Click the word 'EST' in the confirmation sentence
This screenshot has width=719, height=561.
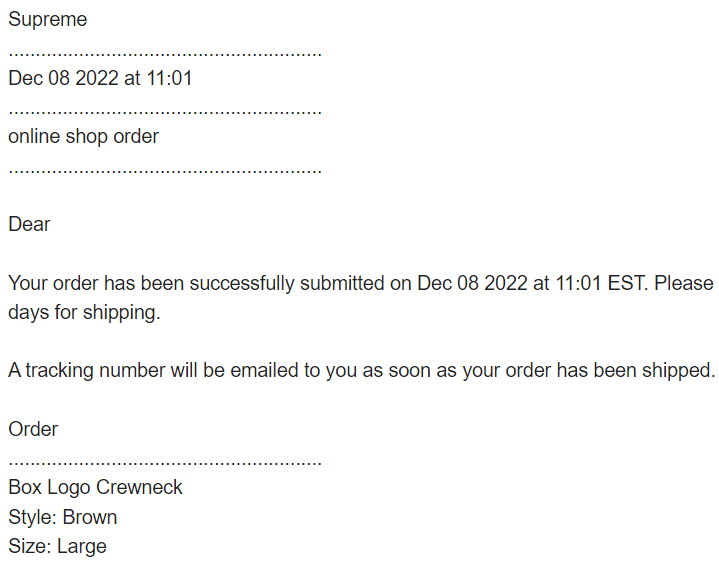point(627,283)
